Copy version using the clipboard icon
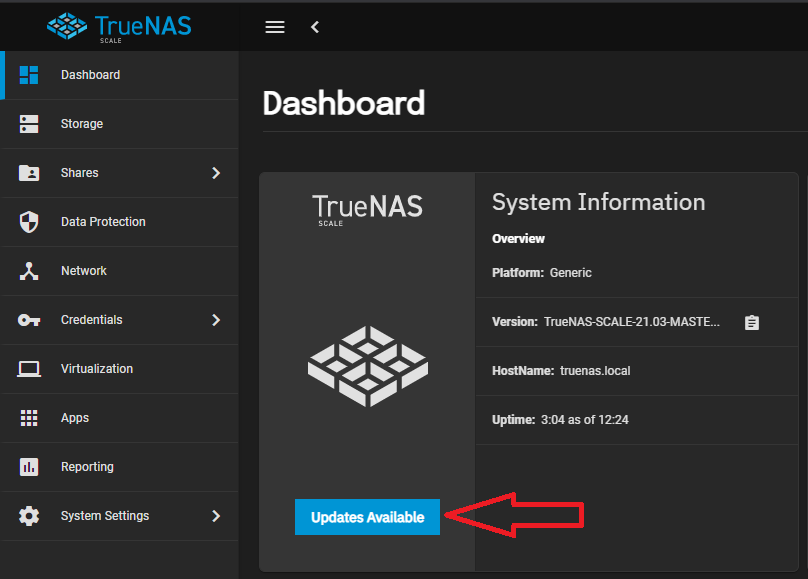Image resolution: width=808 pixels, height=579 pixels. point(752,322)
